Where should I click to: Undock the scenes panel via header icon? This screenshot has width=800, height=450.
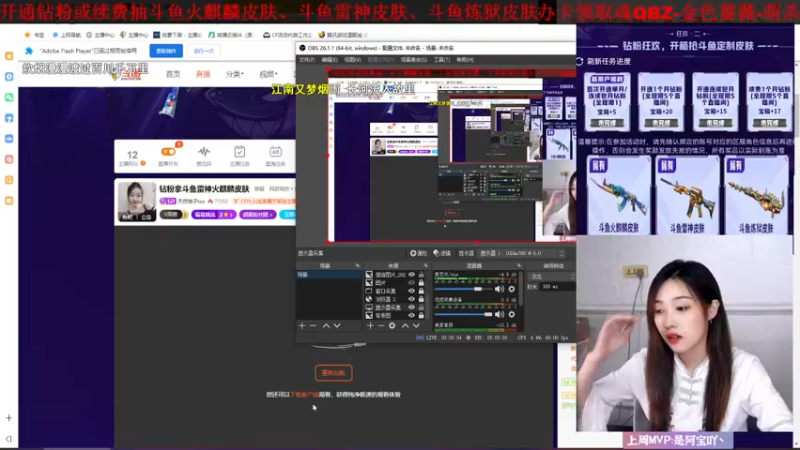point(357,265)
